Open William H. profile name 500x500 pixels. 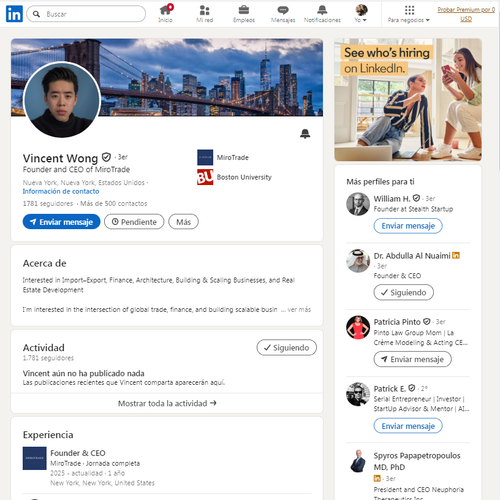tap(392, 199)
